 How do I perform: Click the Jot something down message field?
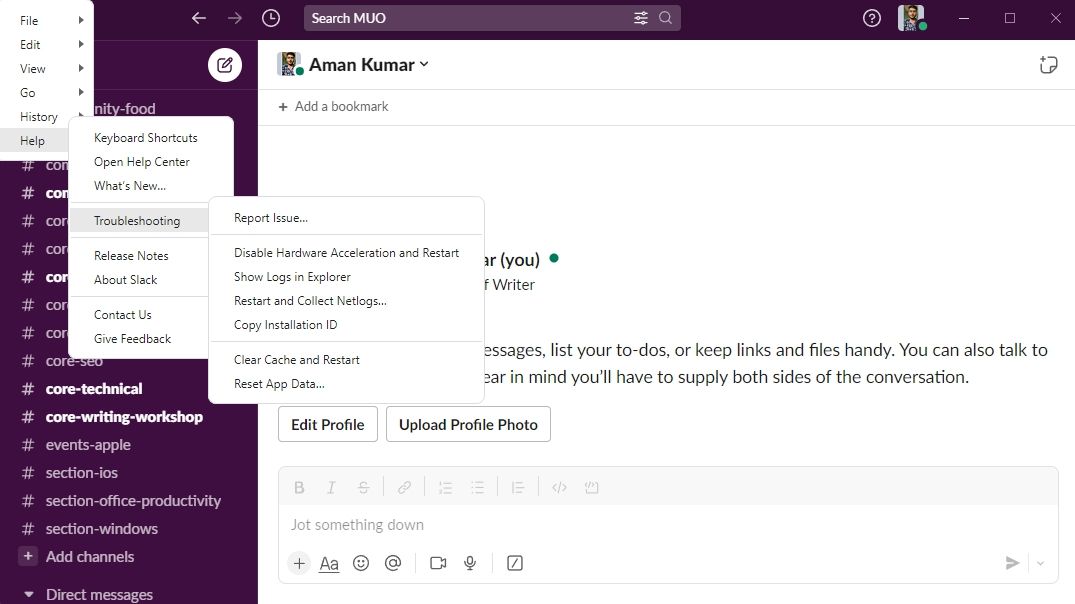pyautogui.click(x=668, y=525)
